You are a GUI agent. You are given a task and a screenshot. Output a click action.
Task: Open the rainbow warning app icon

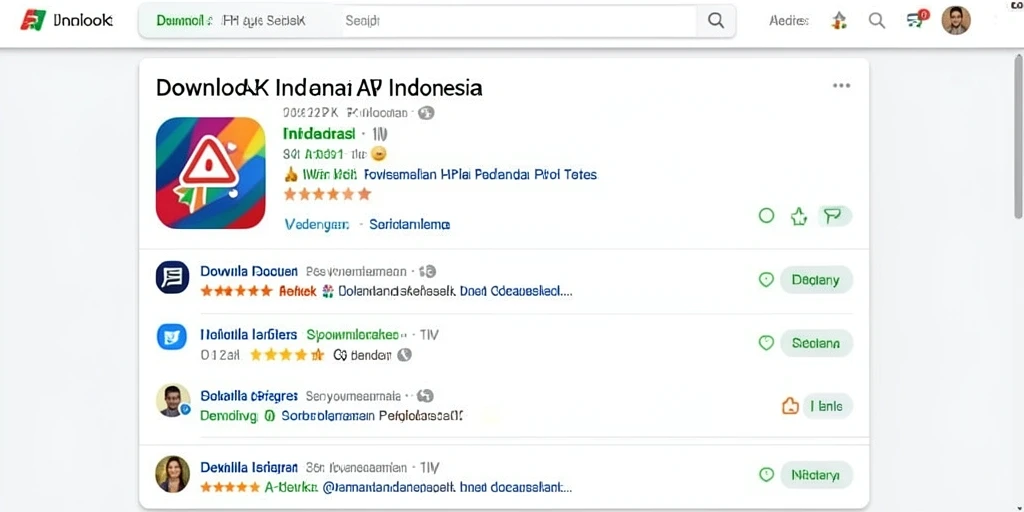(x=210, y=172)
